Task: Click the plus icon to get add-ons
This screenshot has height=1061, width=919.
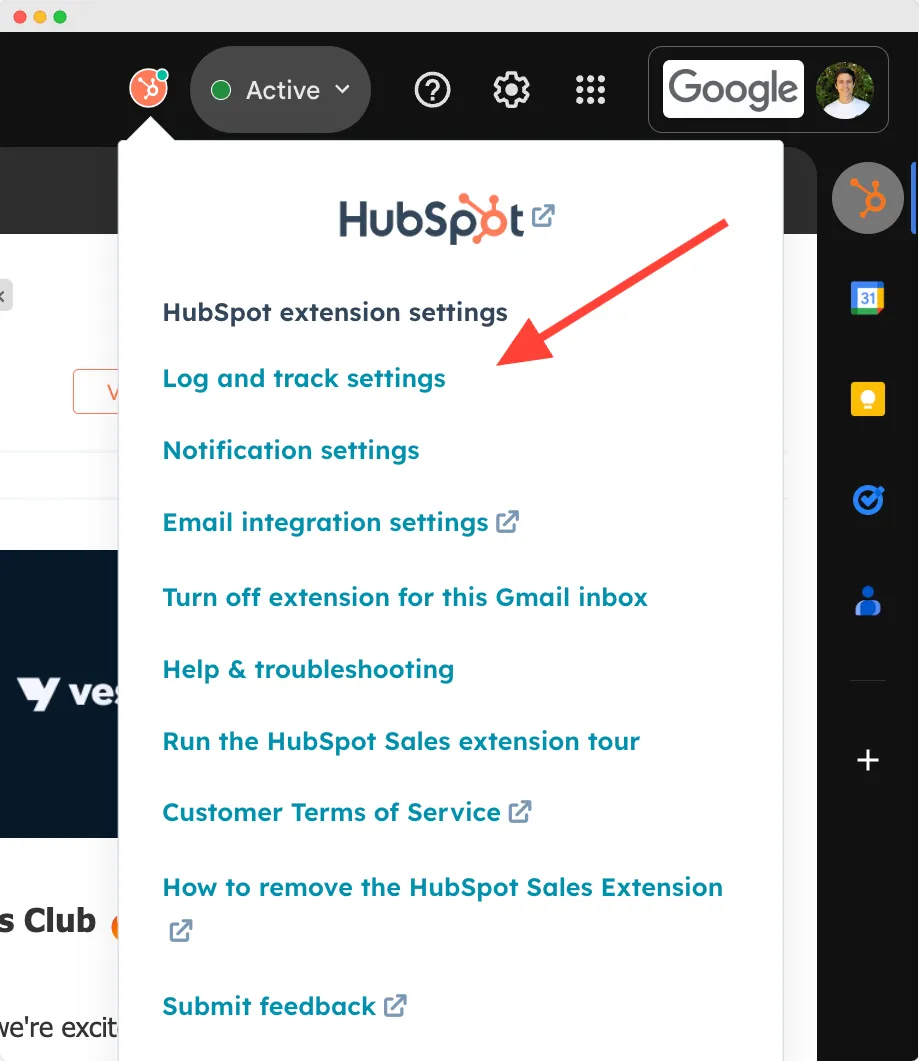Action: coord(866,760)
